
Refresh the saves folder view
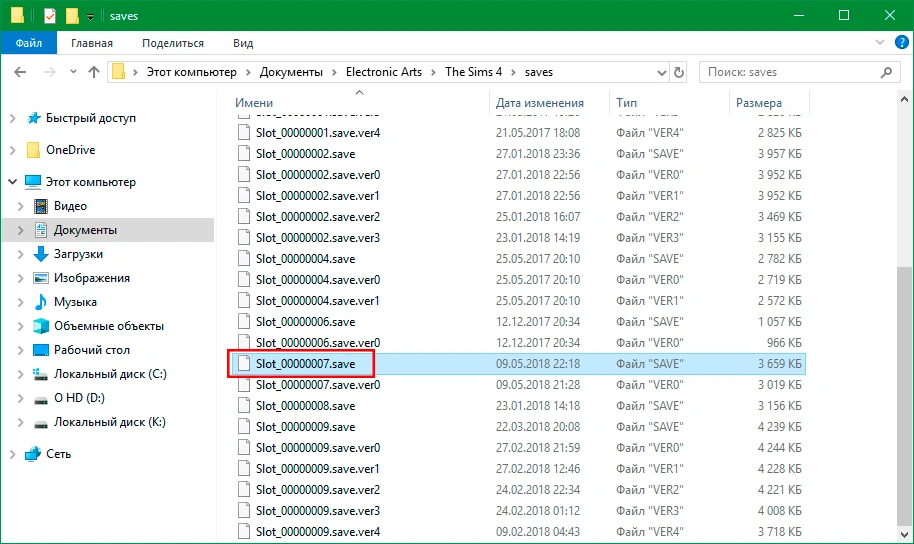679,72
